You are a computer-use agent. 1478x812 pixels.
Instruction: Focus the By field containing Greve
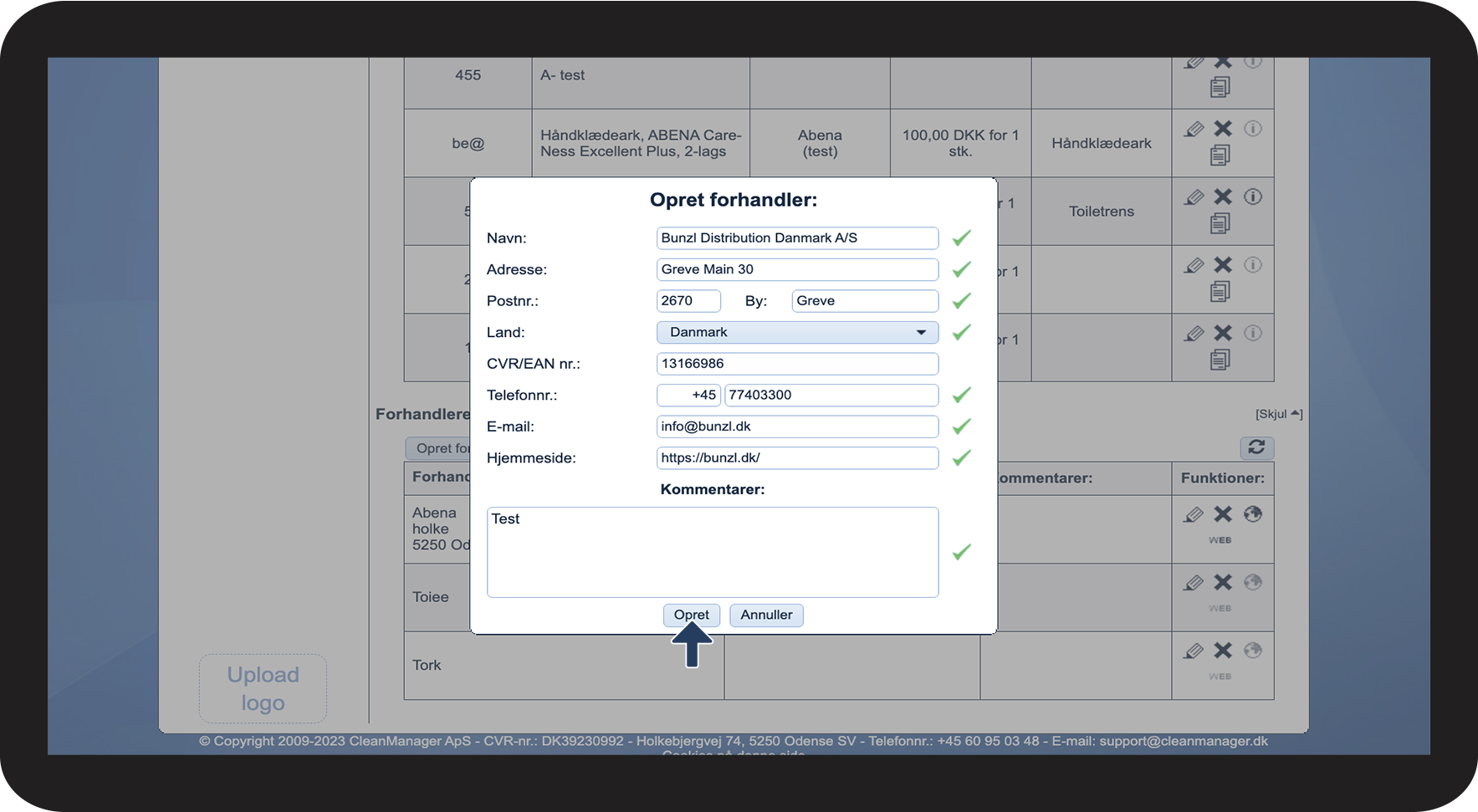coord(864,301)
